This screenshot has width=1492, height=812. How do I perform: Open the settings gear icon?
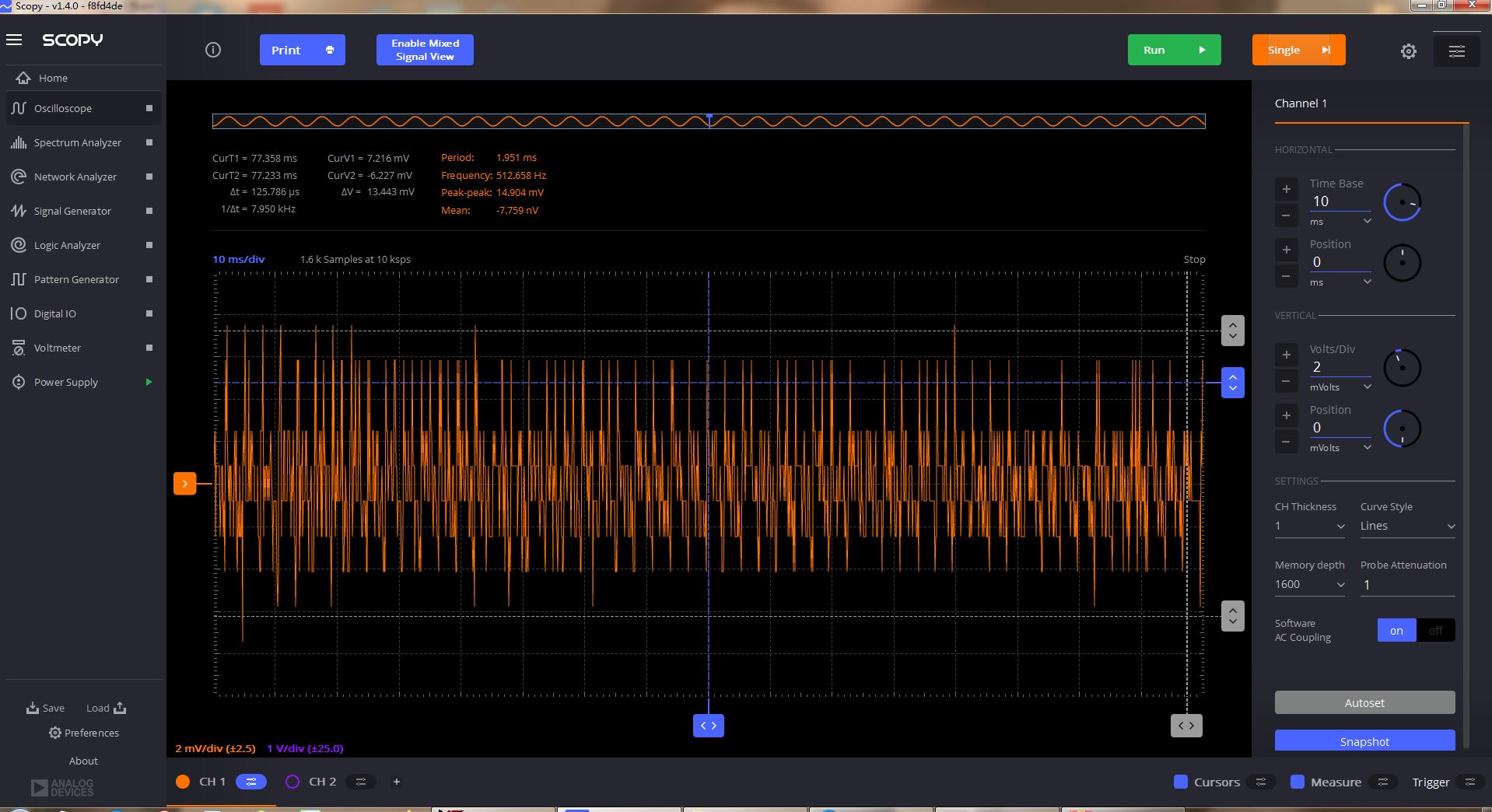[1408, 51]
